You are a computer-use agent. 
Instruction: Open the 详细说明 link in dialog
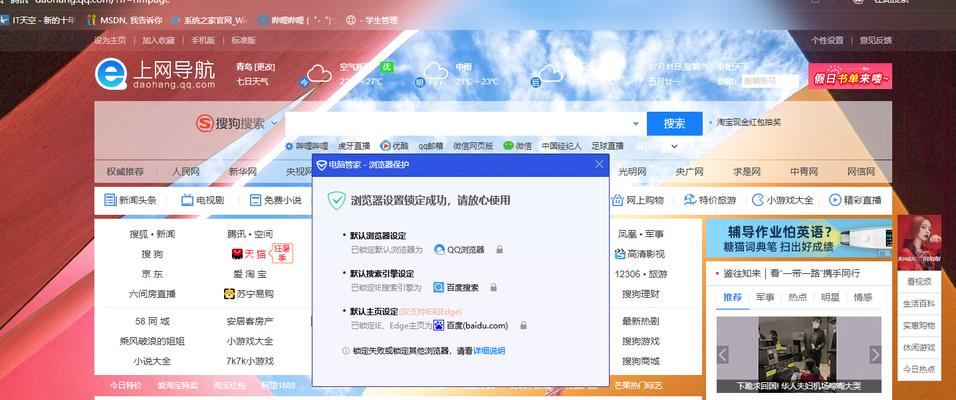click(x=490, y=351)
